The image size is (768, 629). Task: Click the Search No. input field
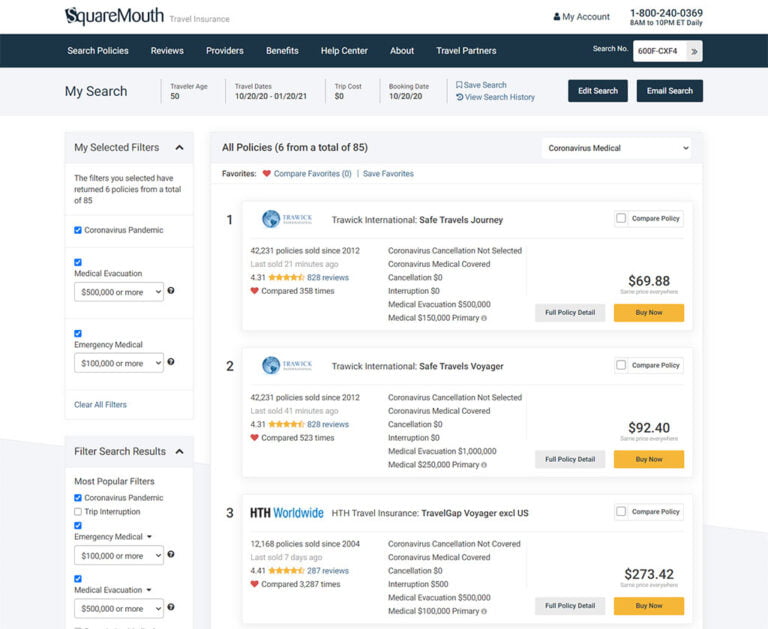[659, 51]
